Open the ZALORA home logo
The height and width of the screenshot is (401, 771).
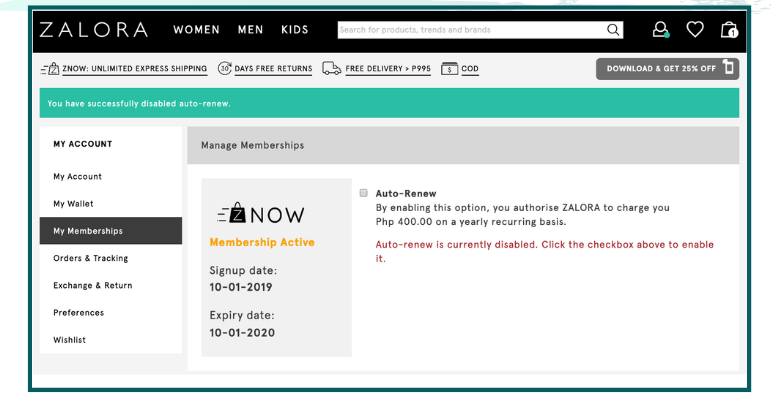[x=93, y=30]
